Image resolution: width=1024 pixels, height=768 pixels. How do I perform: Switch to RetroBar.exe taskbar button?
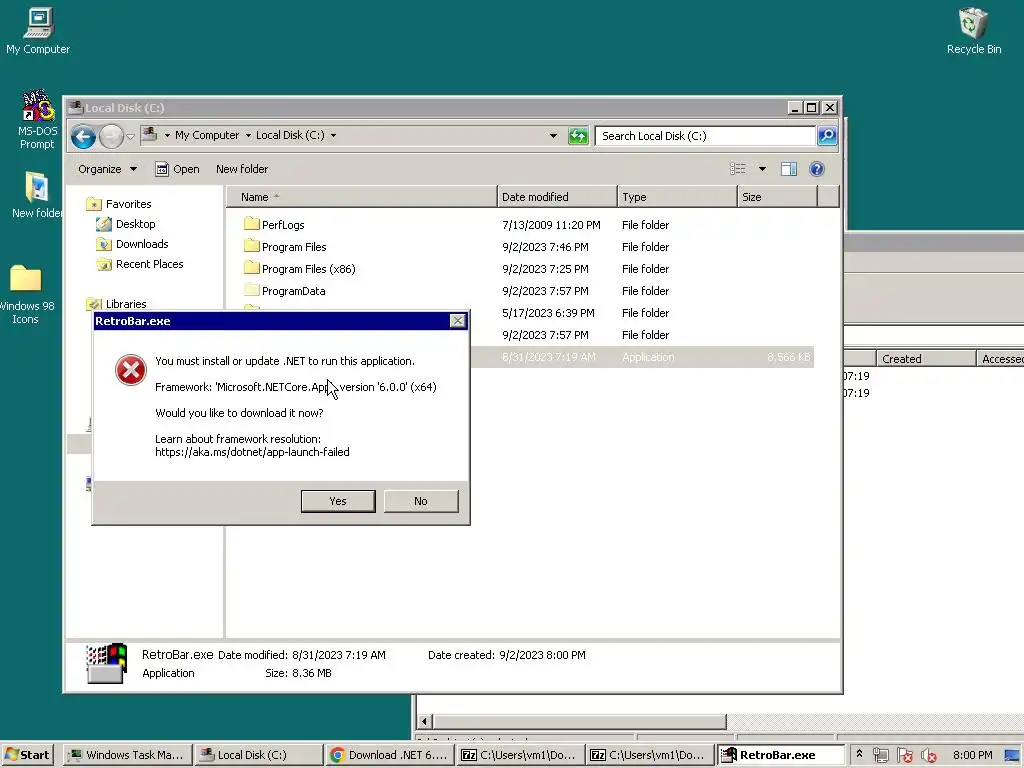click(782, 755)
